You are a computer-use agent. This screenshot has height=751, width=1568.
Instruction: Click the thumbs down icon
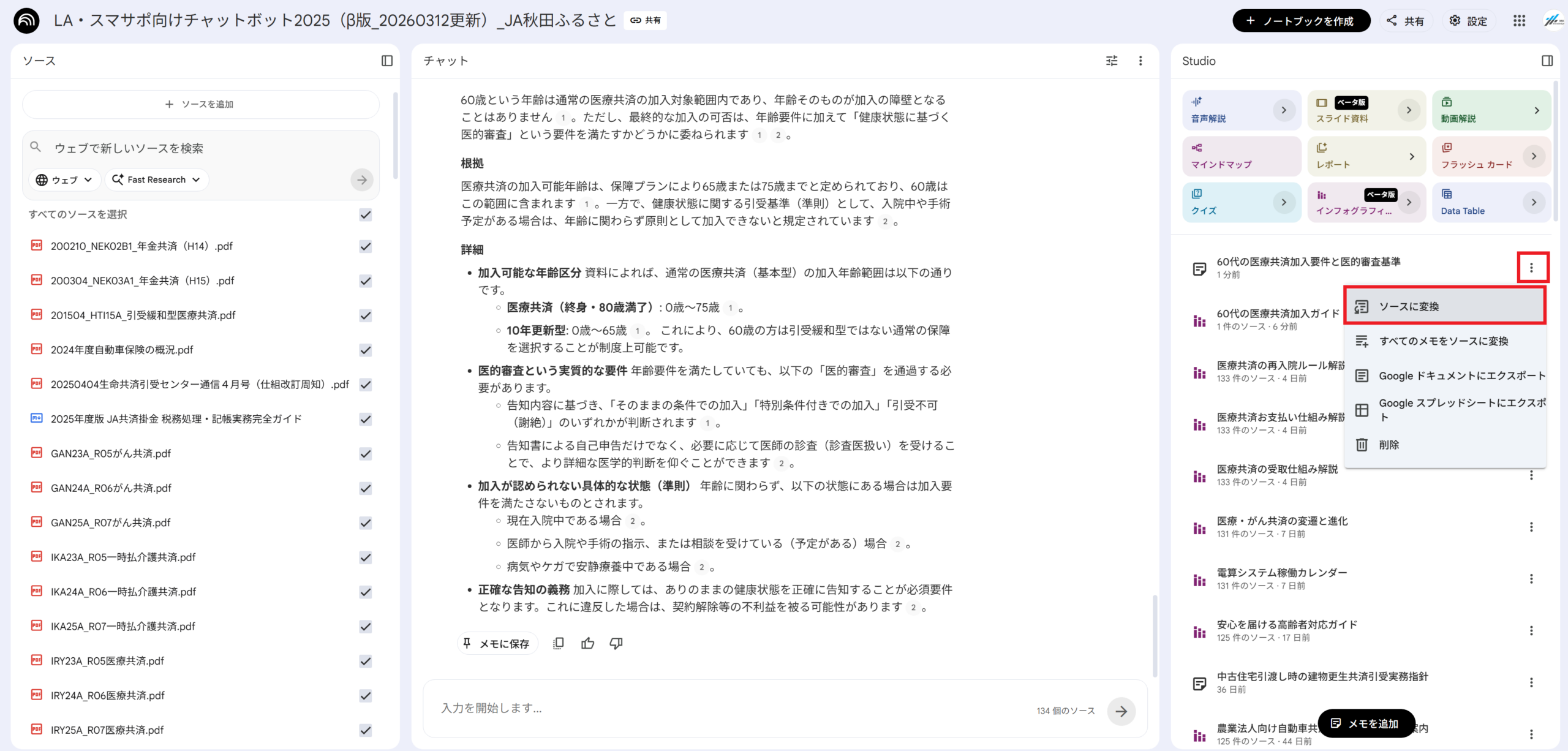point(616,643)
